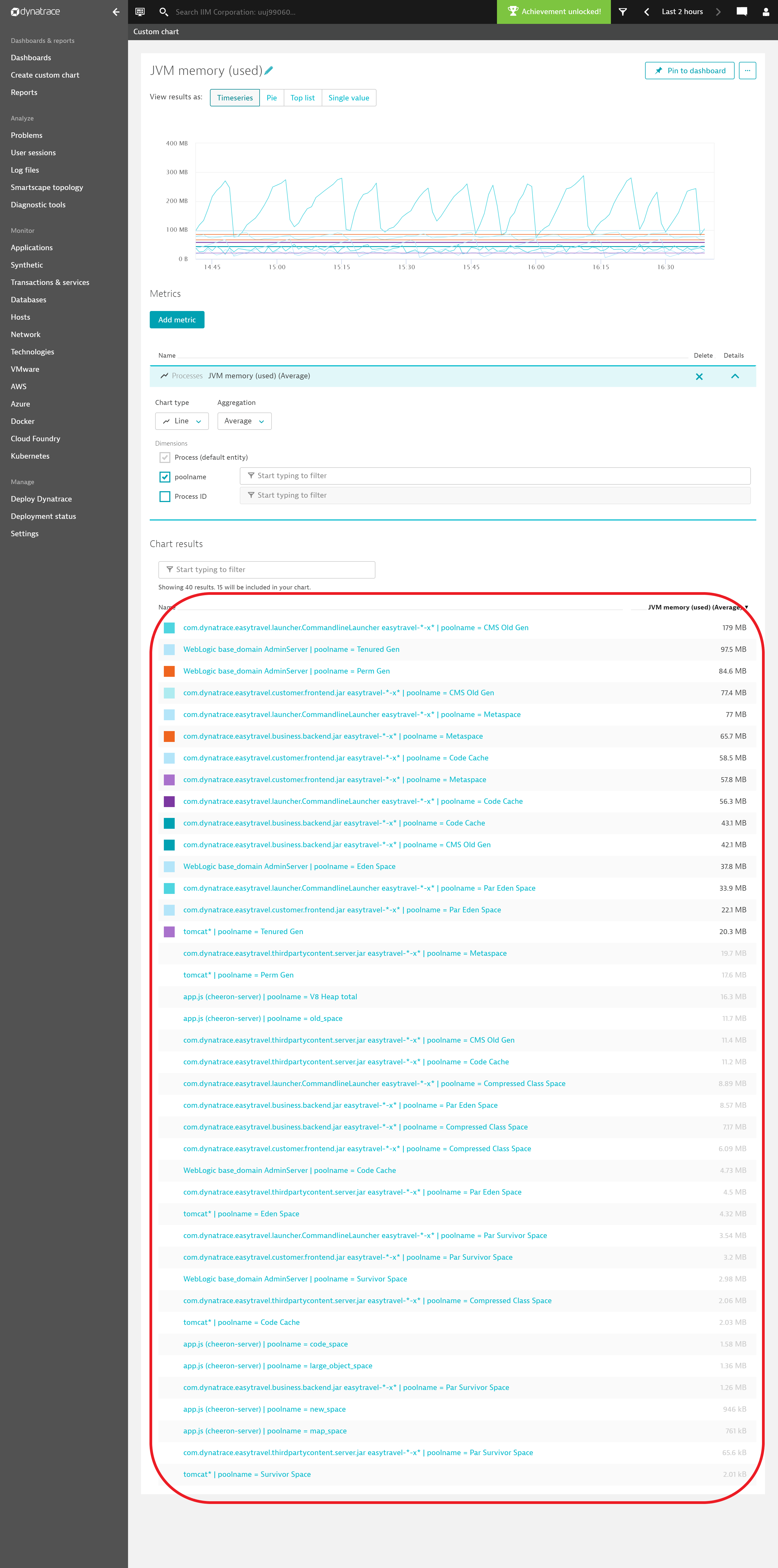Open the Average aggregation dropdown
Image resolution: width=778 pixels, height=1568 pixels.
pyautogui.click(x=244, y=421)
